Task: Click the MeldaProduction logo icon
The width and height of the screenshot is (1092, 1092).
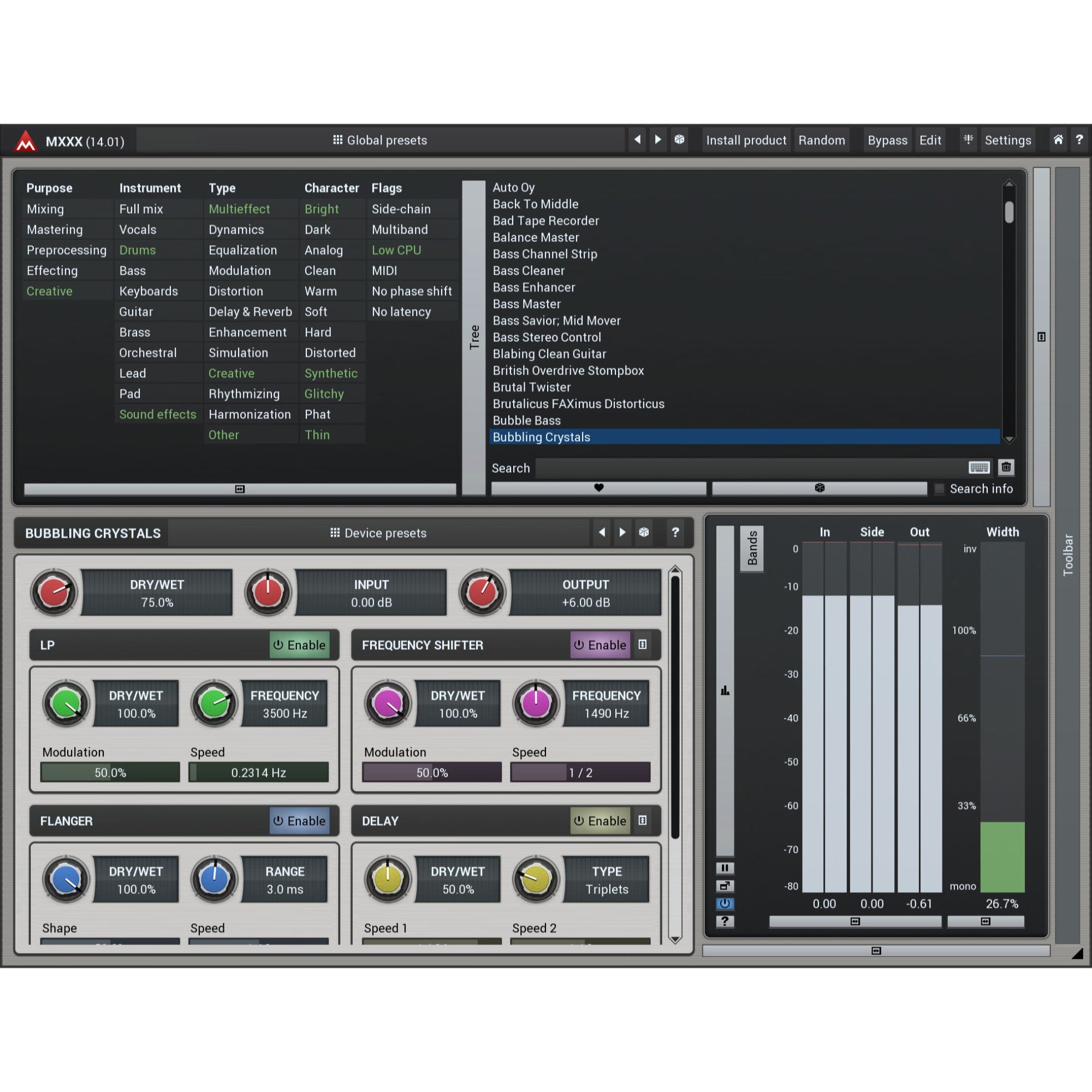Action: (x=26, y=141)
